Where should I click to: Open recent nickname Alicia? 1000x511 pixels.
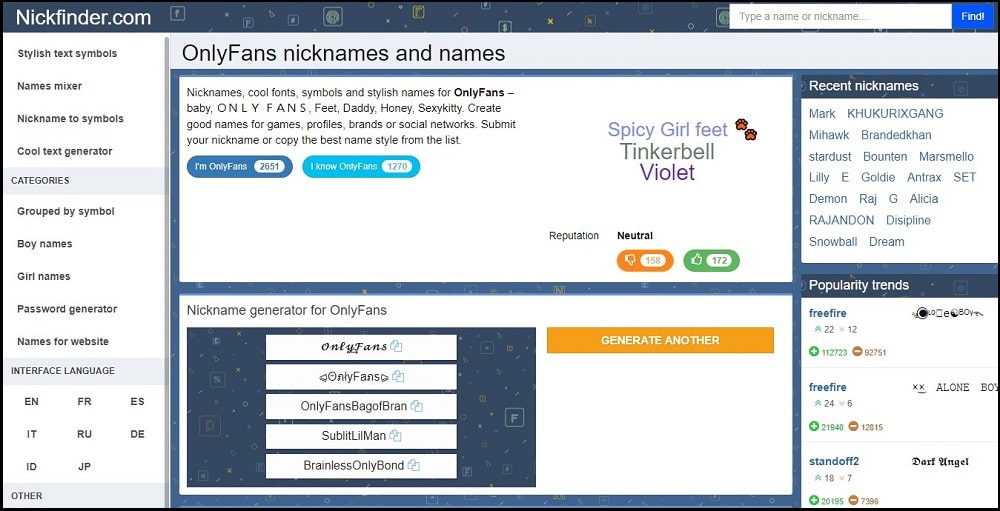(x=923, y=199)
